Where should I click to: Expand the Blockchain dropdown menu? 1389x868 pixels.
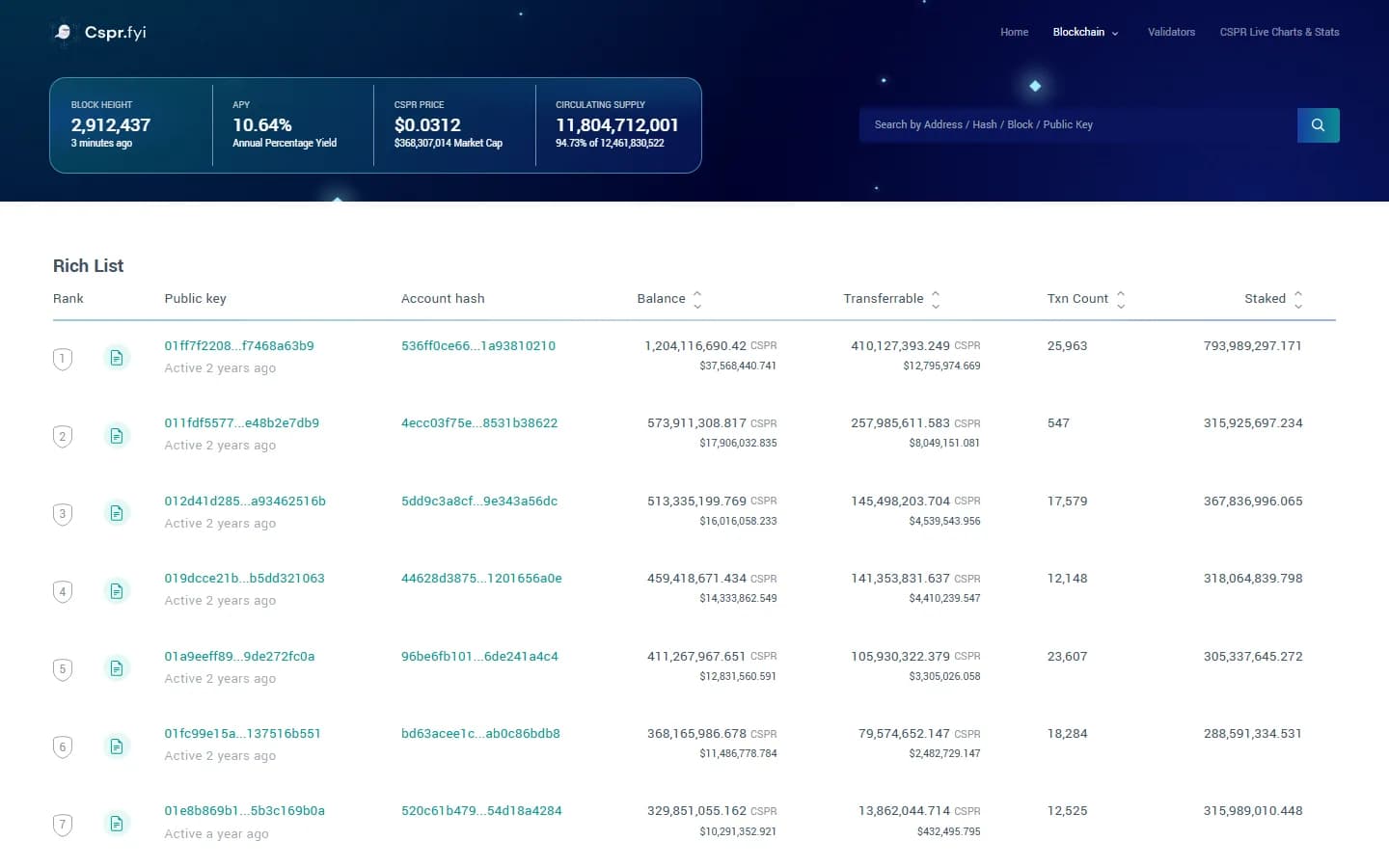[x=1085, y=32]
